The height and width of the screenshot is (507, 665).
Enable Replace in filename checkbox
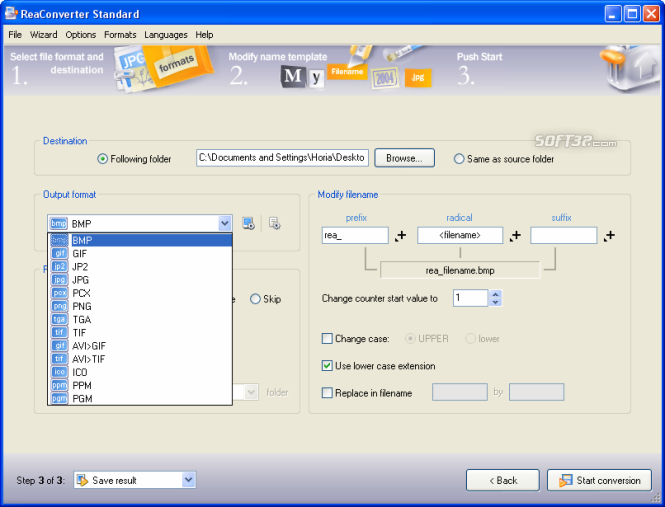327,393
